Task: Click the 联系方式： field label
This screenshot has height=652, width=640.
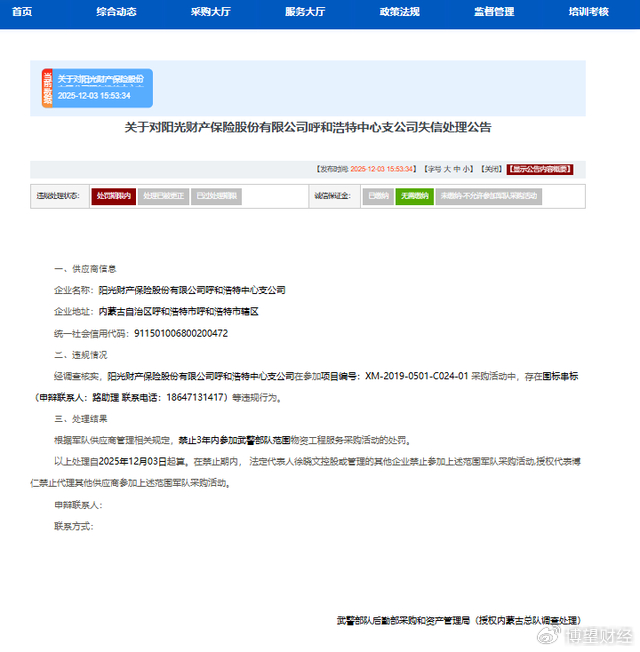Action: 74,526
